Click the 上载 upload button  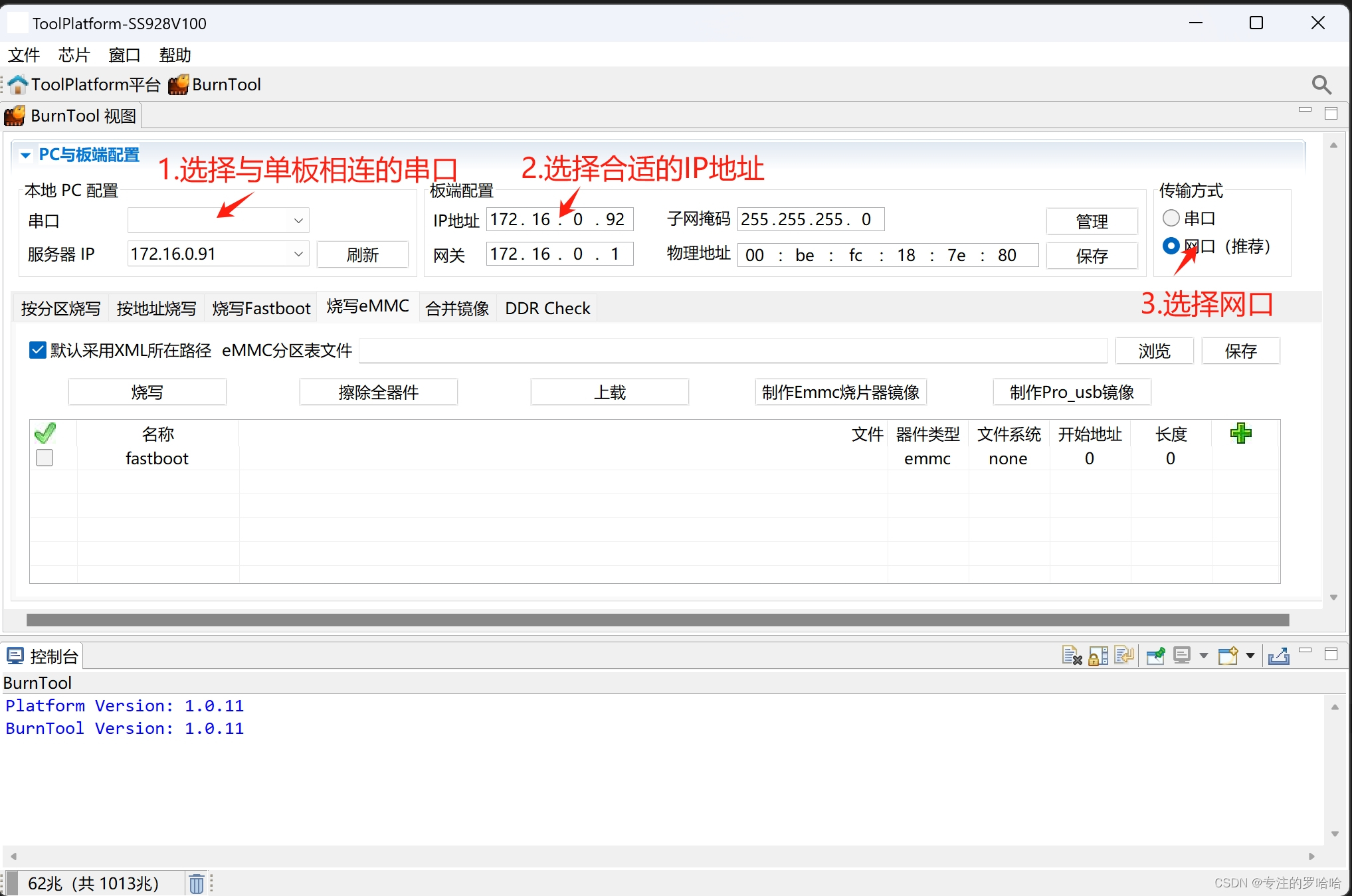tap(609, 392)
